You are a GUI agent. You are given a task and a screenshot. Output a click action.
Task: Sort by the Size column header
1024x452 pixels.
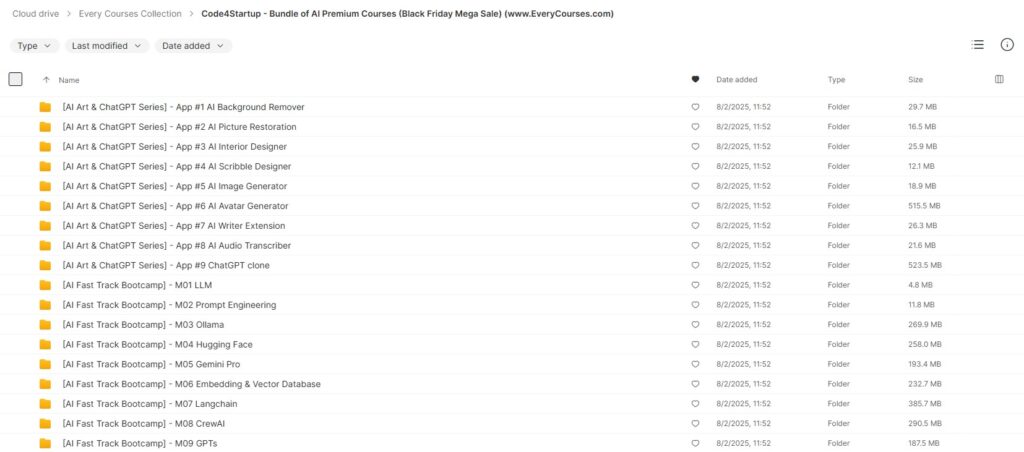915,80
